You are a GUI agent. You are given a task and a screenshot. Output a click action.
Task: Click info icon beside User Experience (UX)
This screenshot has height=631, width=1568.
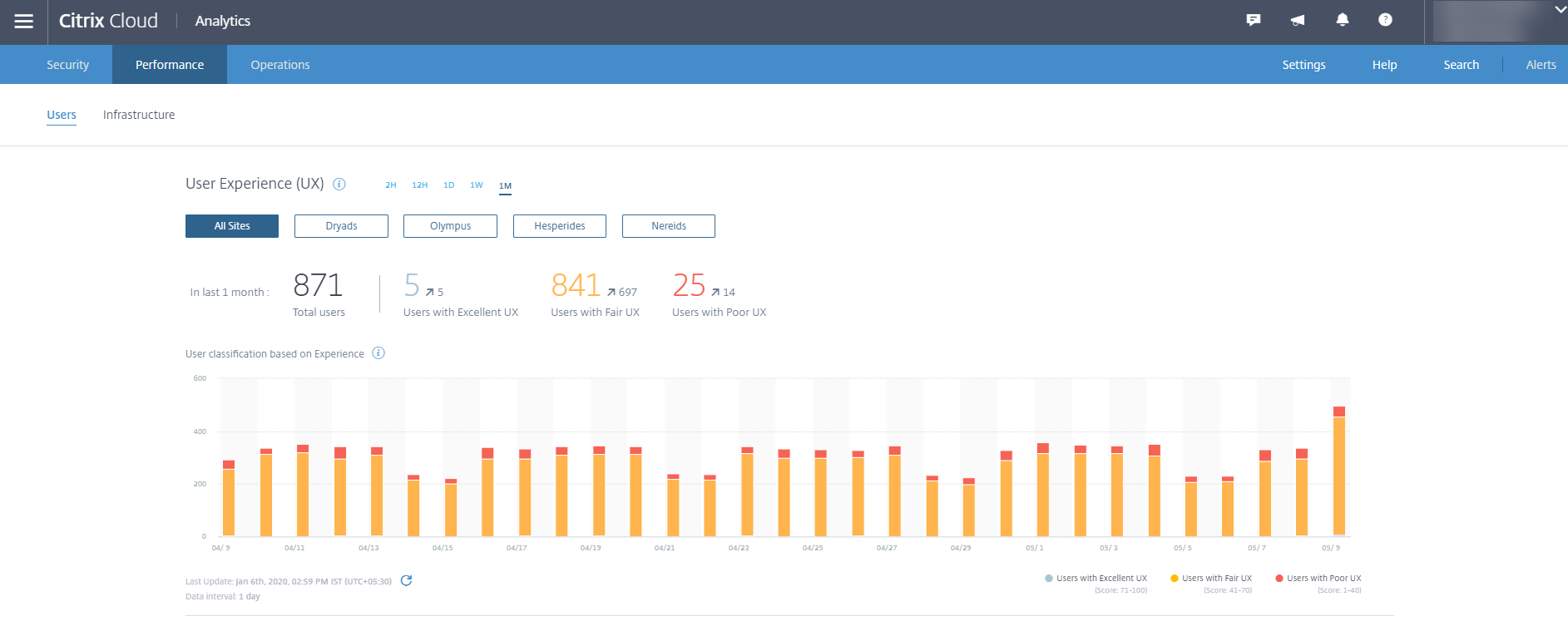point(339,185)
